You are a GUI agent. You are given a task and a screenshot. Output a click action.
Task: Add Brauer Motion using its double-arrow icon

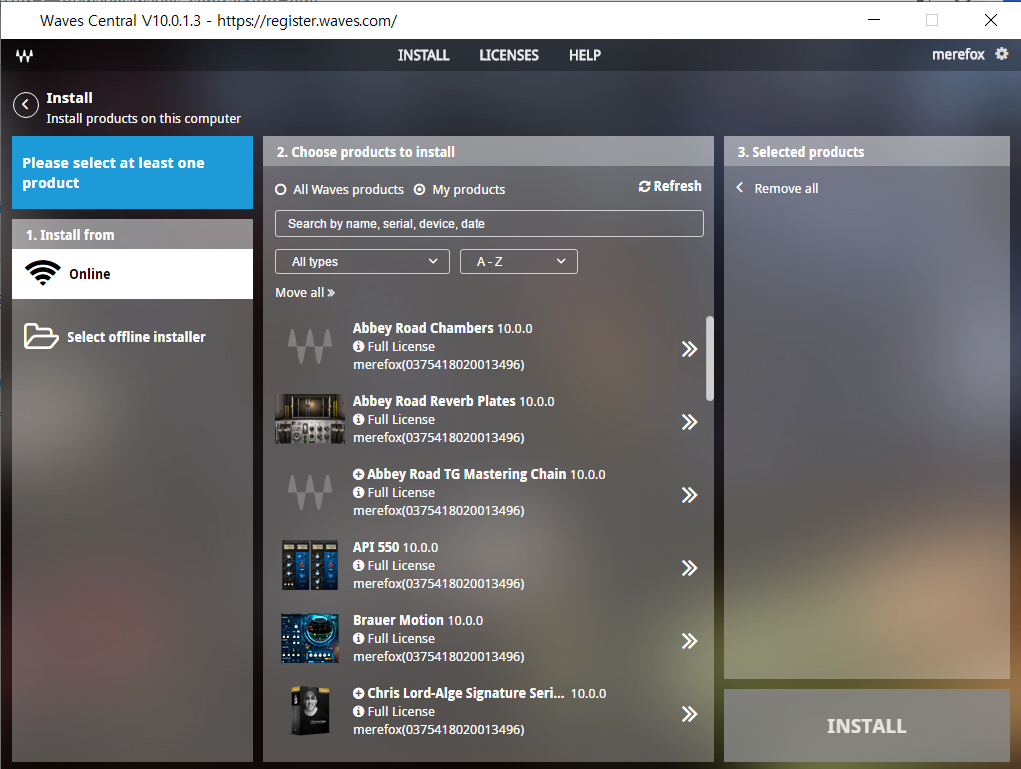[689, 641]
